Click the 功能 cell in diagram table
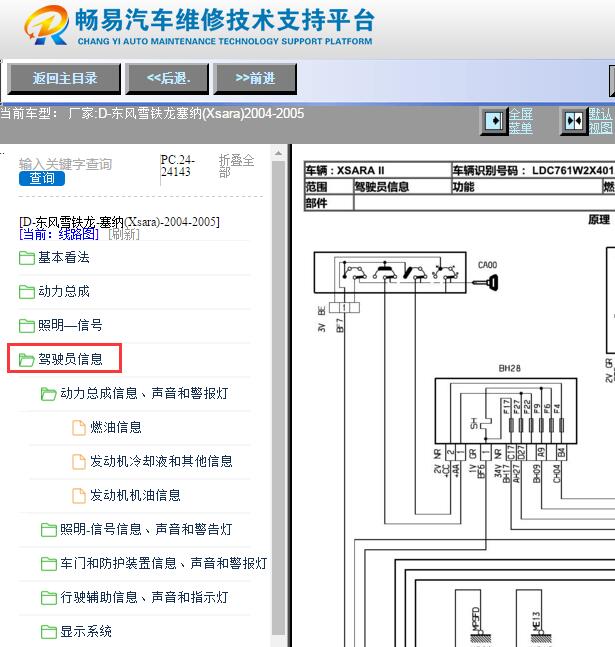Viewport: 615px width, 647px height. coord(526,187)
